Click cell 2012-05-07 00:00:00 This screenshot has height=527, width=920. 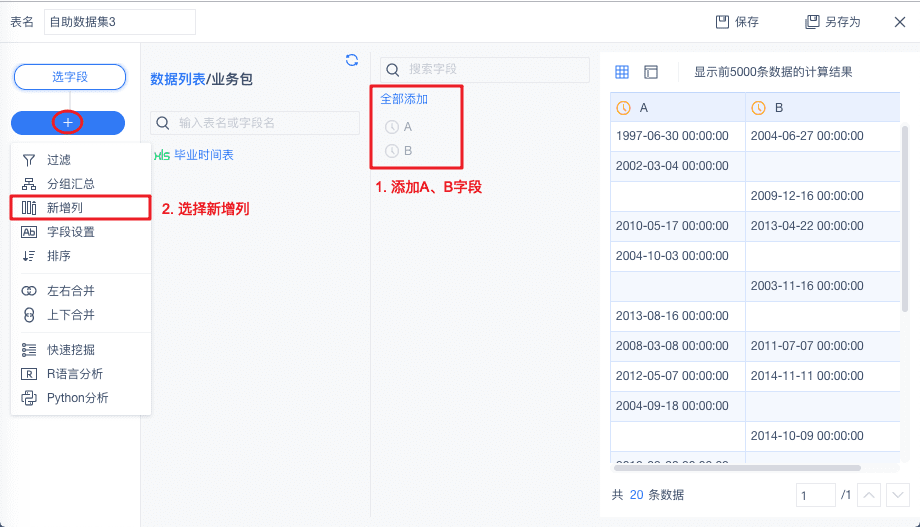point(678,376)
